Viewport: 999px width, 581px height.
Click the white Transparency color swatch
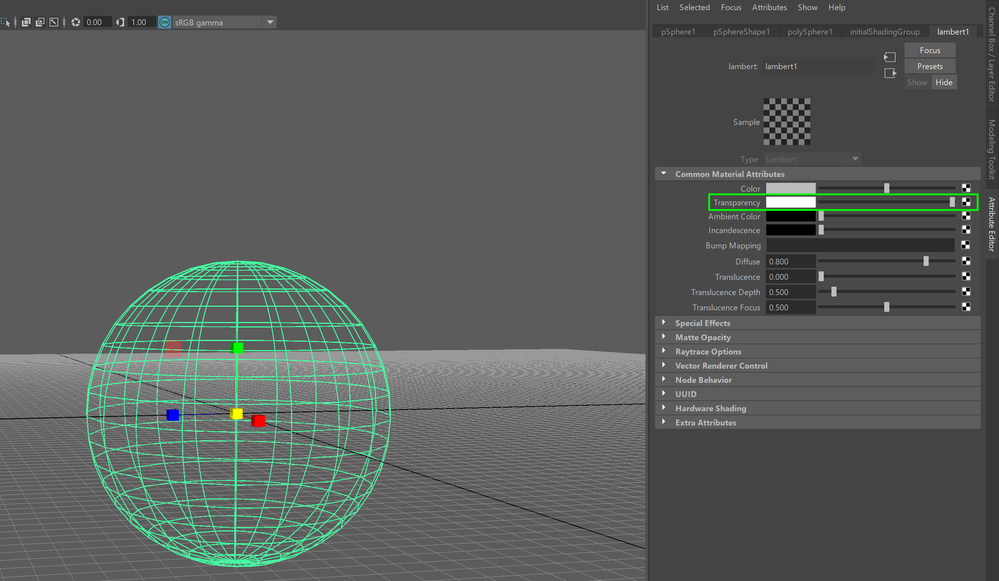[791, 202]
